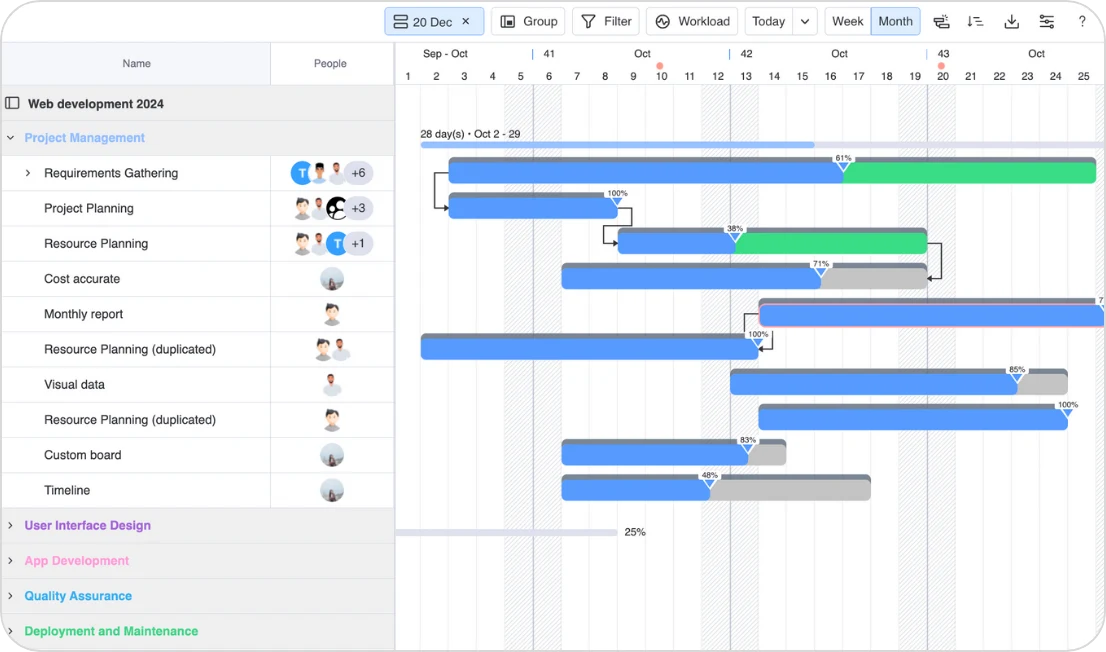This screenshot has width=1106, height=652.
Task: Click the People column header
Action: [x=330, y=63]
